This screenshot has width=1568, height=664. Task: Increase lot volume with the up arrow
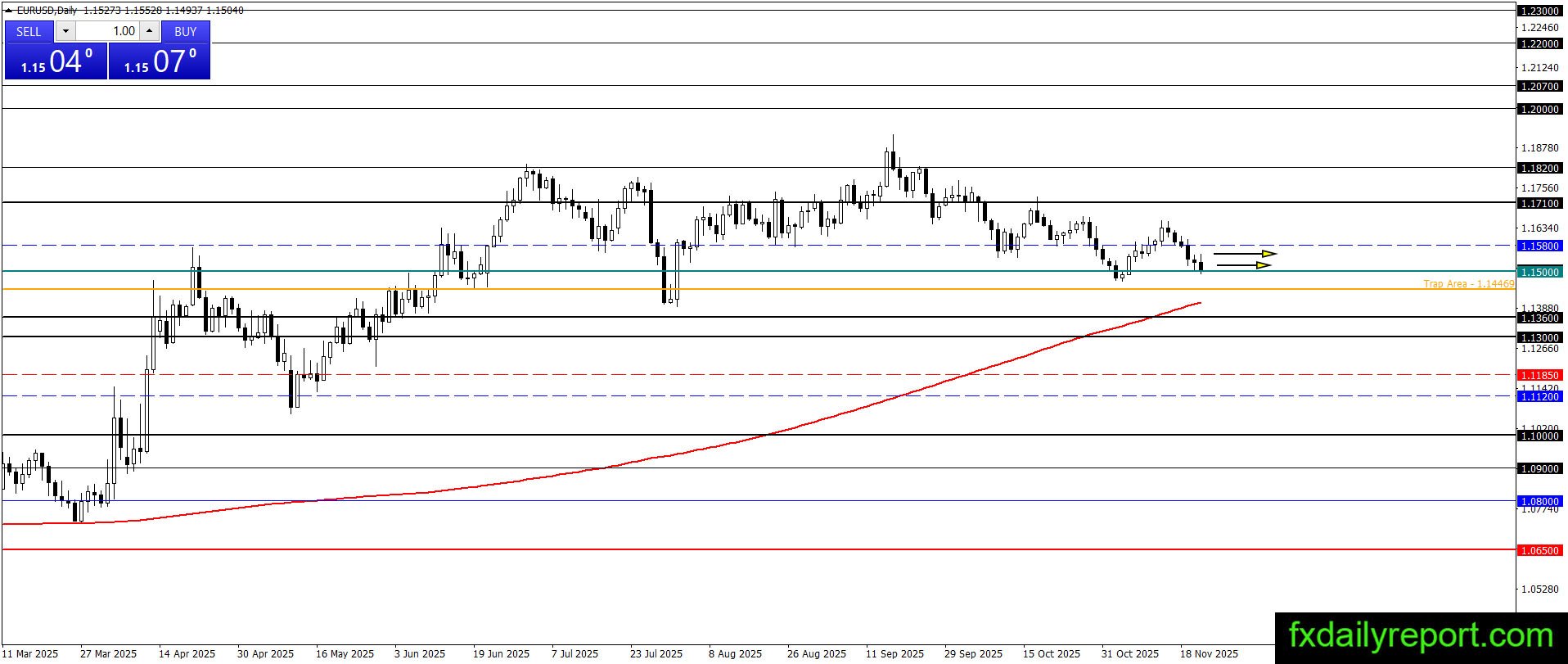150,31
